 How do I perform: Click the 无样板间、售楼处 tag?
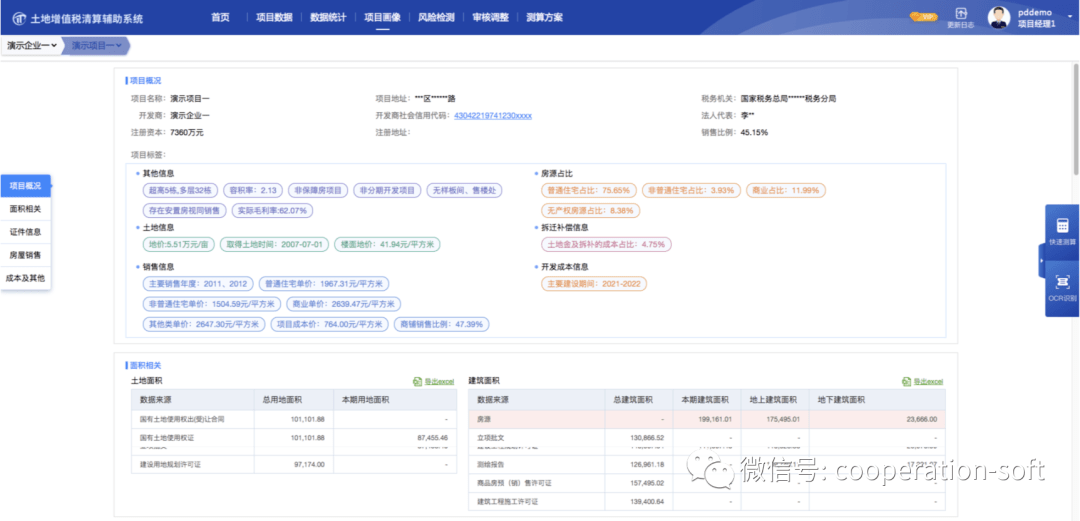point(464,190)
